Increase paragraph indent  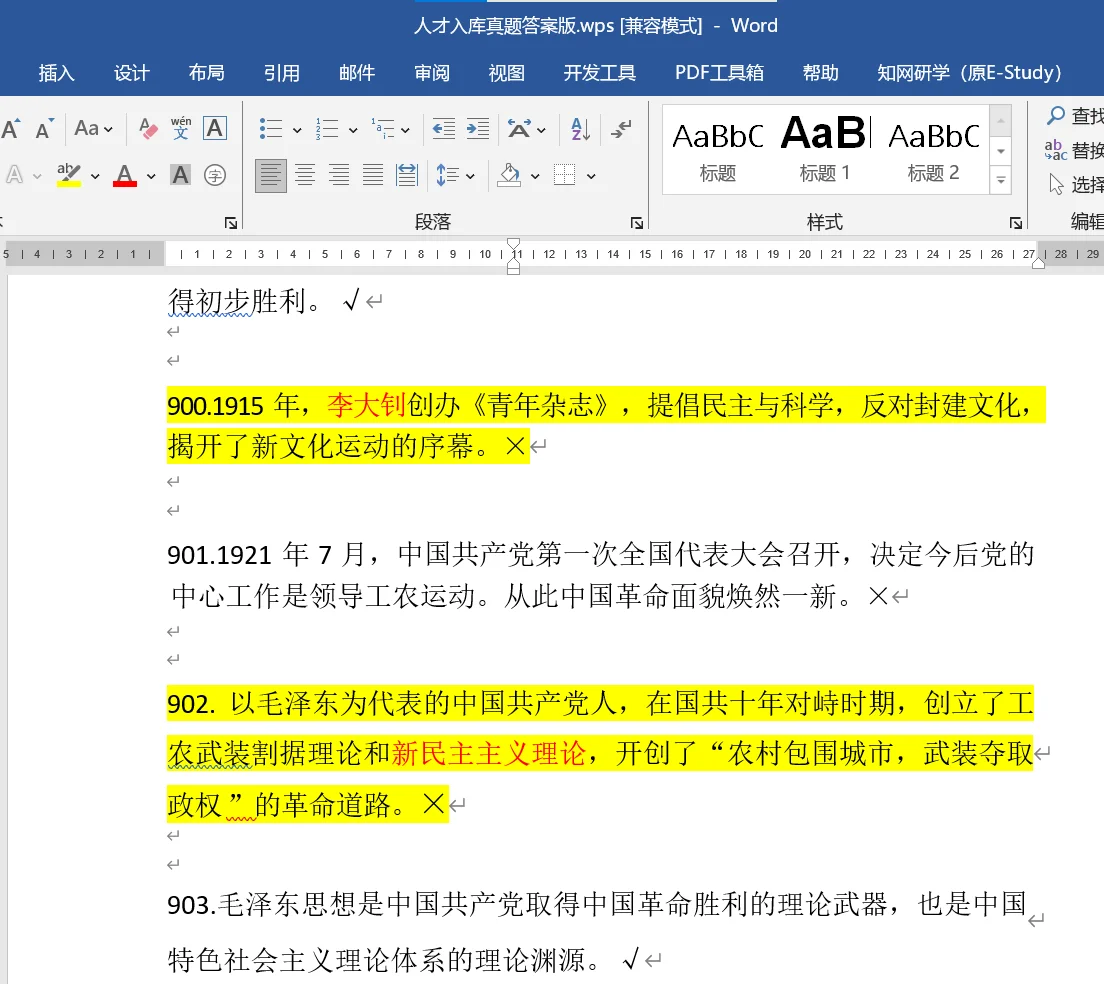click(x=478, y=128)
